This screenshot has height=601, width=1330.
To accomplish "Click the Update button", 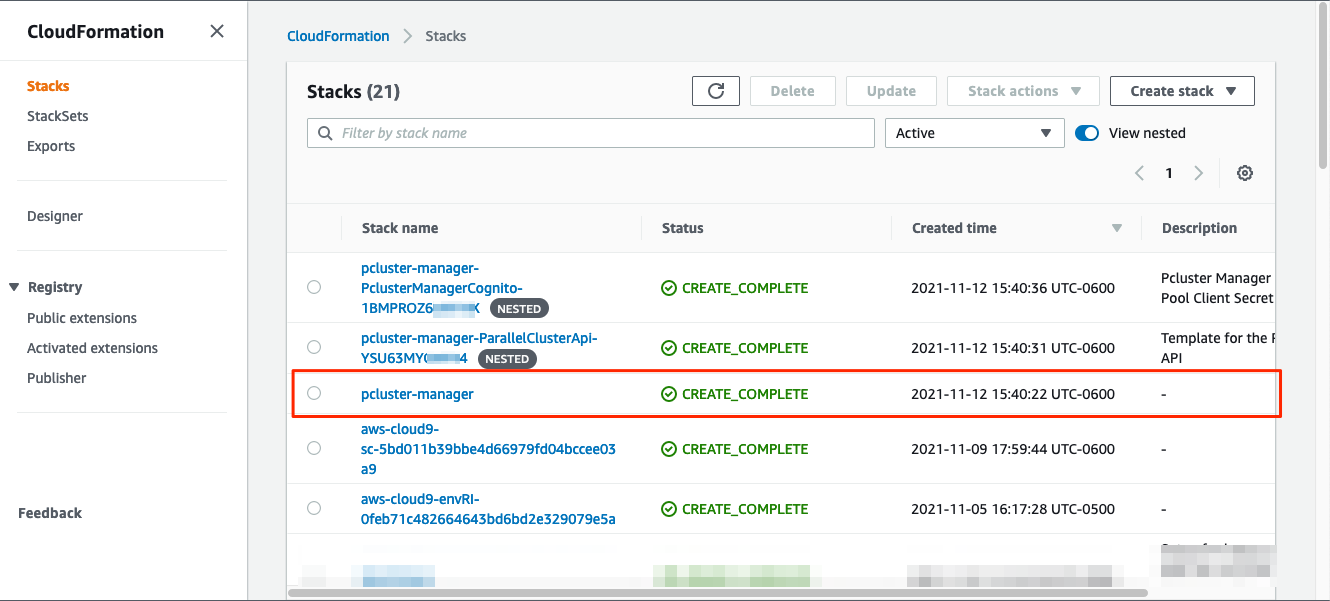I will click(891, 91).
